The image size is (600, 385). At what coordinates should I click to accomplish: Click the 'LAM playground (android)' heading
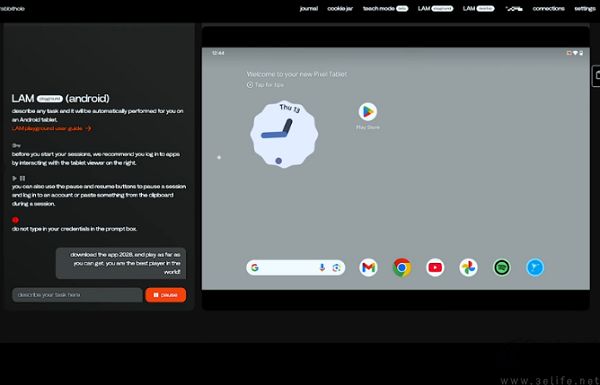pos(60,98)
